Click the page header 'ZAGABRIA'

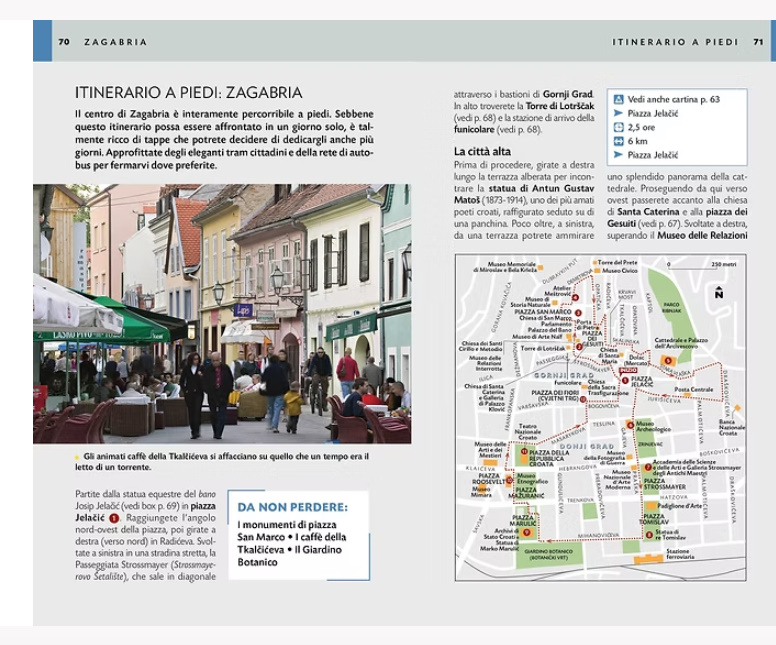point(115,42)
